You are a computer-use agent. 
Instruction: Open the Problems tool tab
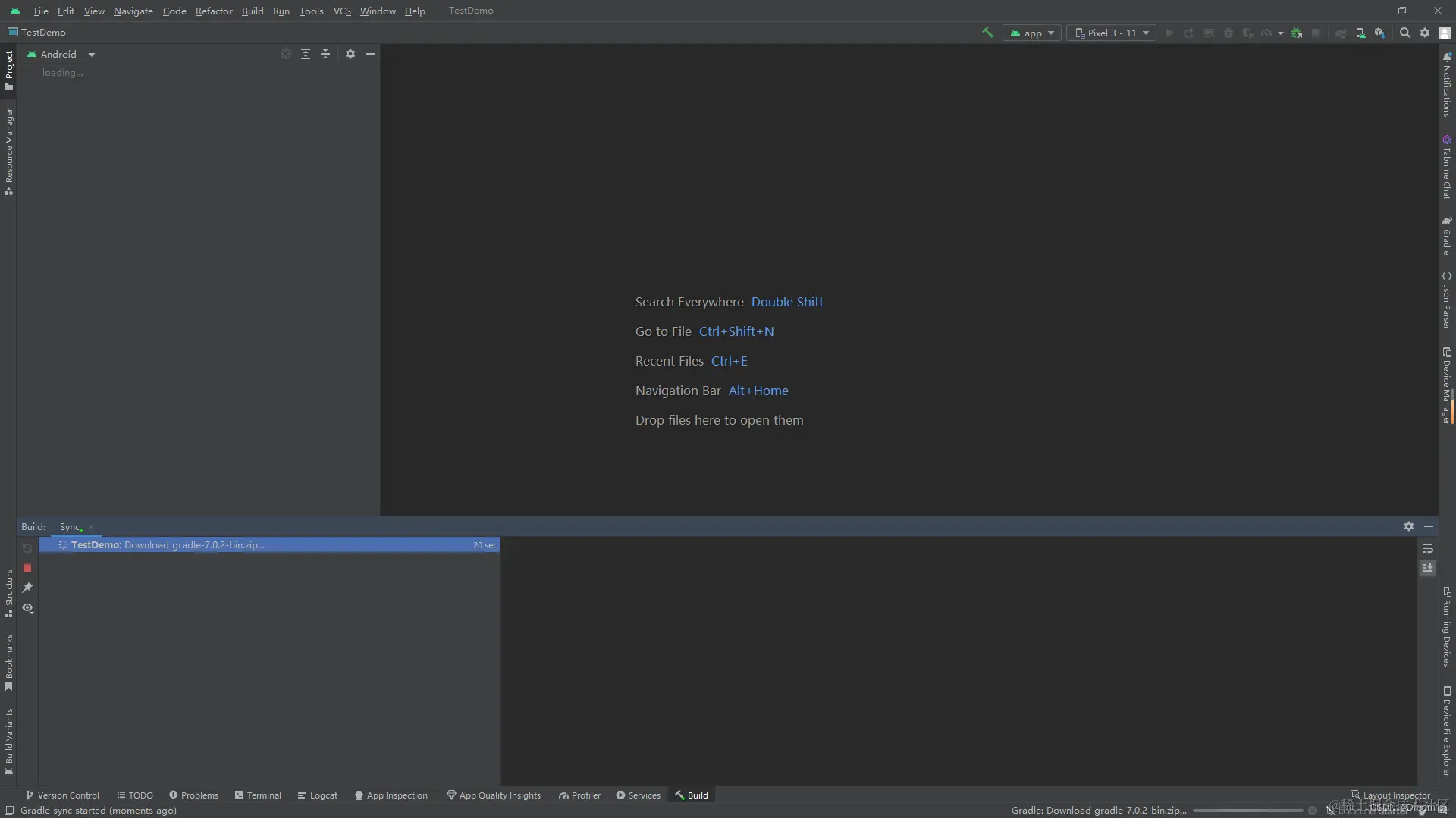[x=193, y=795]
